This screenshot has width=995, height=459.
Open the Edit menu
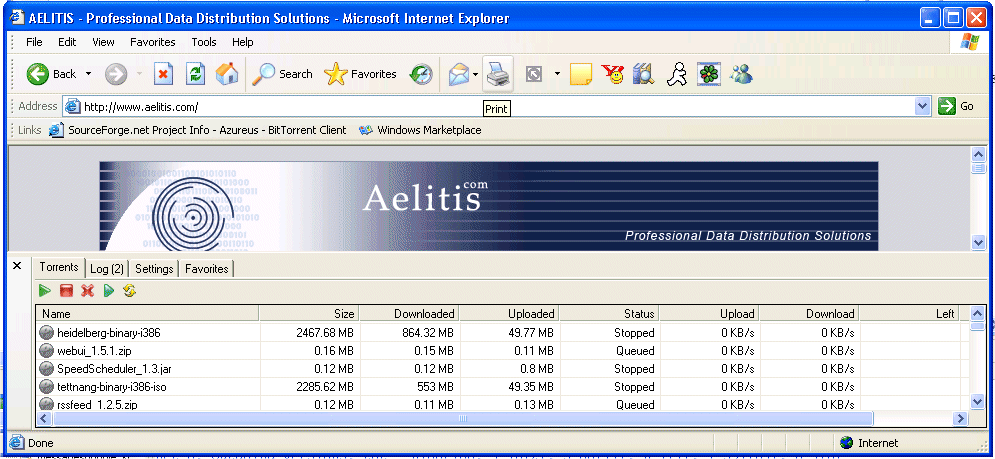tap(67, 43)
